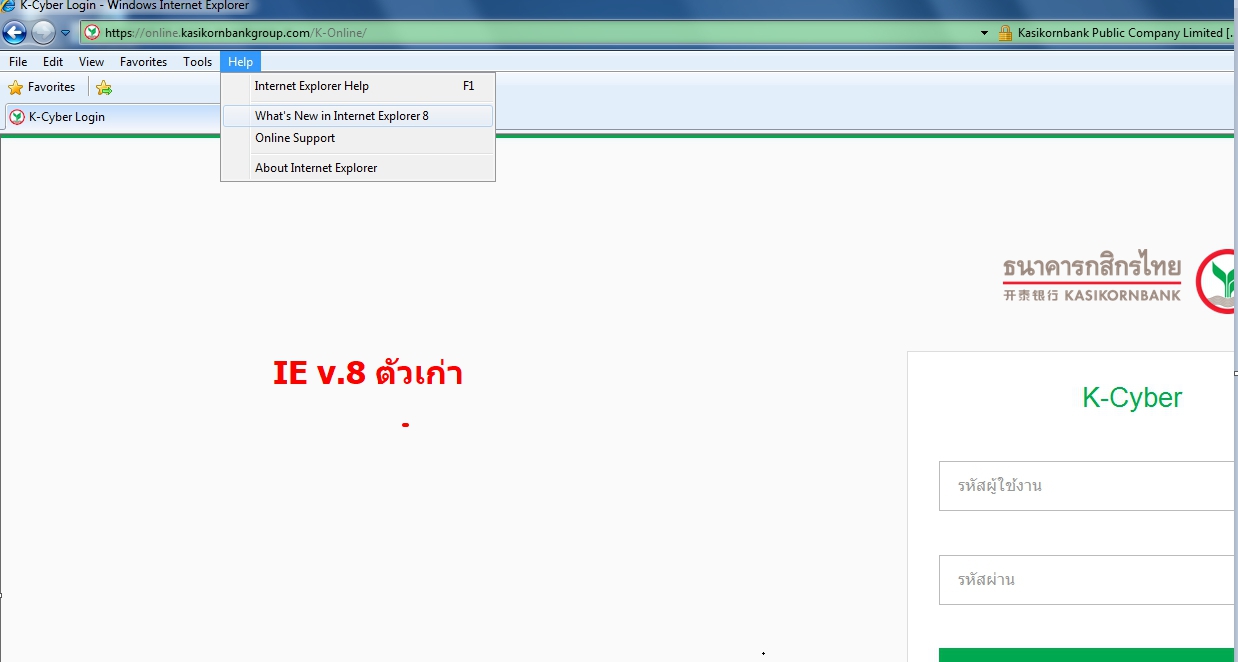Open the Tools menu
The image size is (1238, 662).
(198, 62)
